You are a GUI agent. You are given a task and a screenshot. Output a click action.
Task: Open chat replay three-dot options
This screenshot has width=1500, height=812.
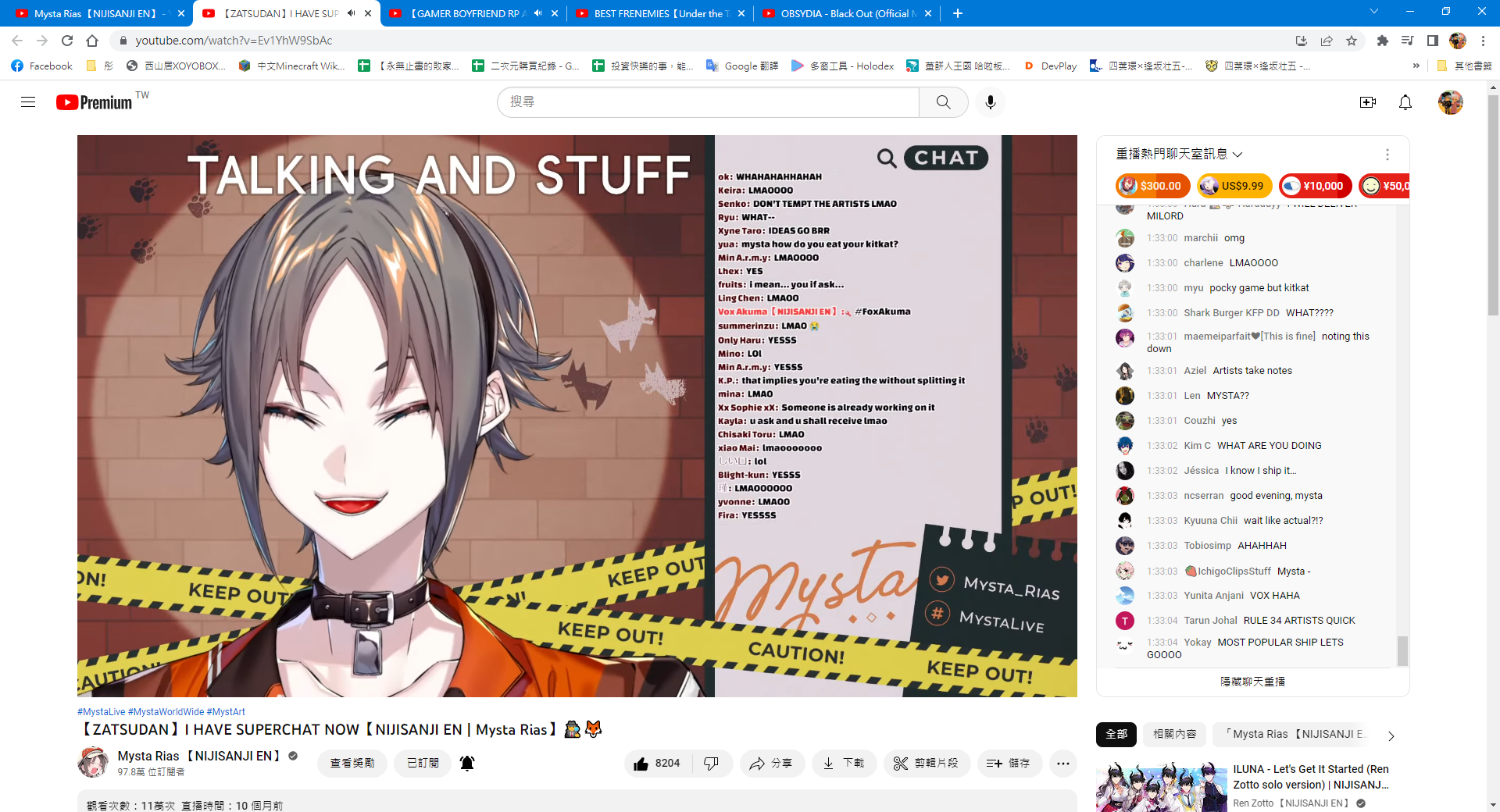click(x=1387, y=155)
